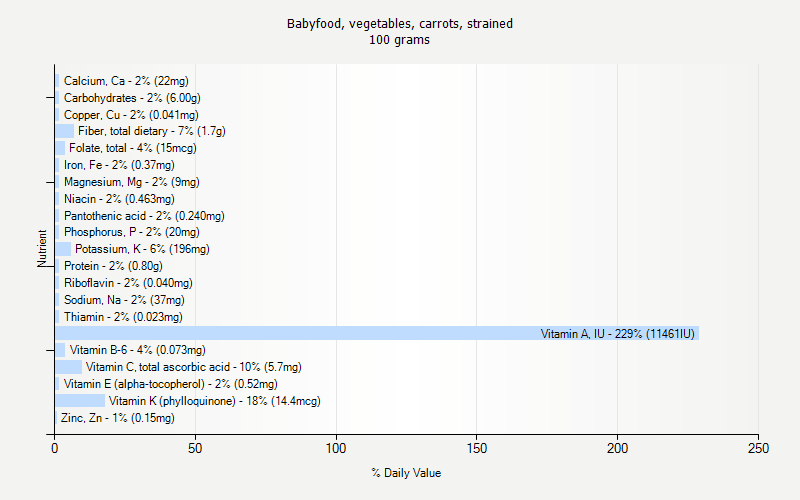Select the Vitamin E alpha-tocopherol label
Image resolution: width=800 pixels, height=500 pixels.
(170, 384)
